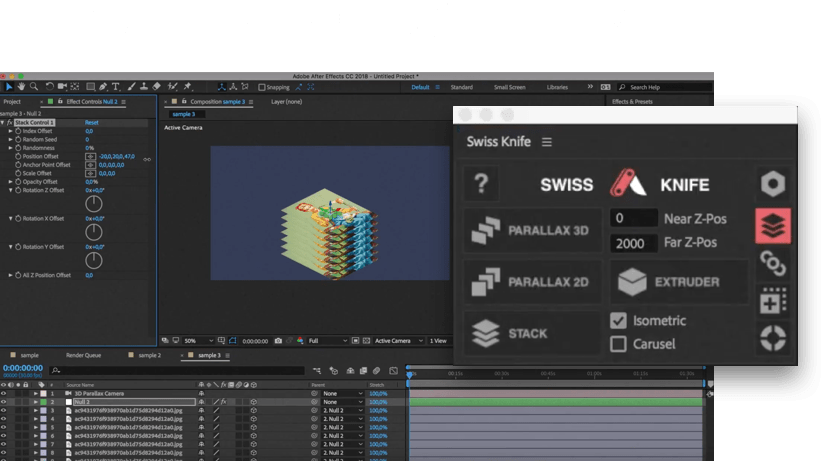Enable the Carusel checkbox
This screenshot has height=461, width=822.
618,344
